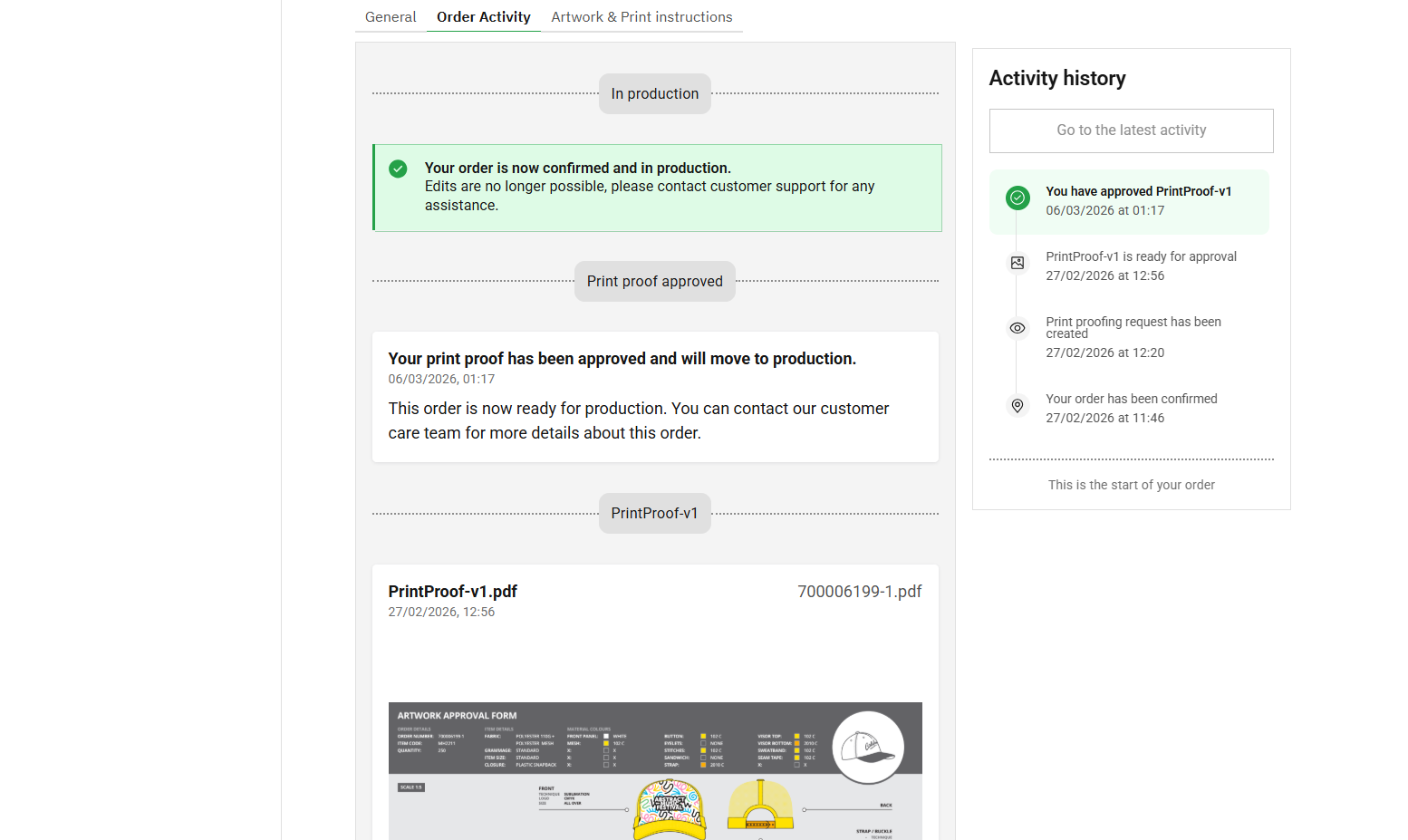The width and height of the screenshot is (1408, 840).
Task: Click approved check icon in activity history
Action: pyautogui.click(x=1017, y=198)
